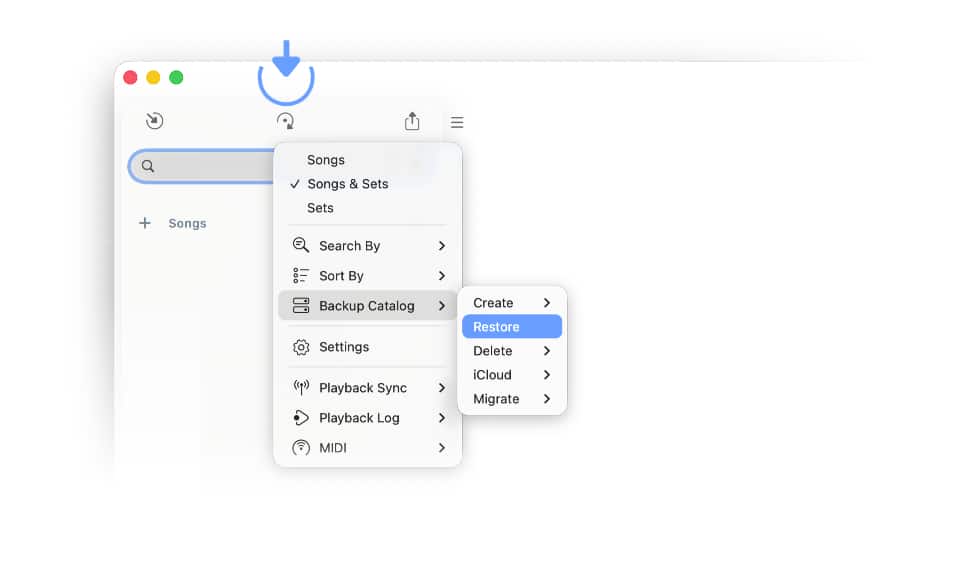
Task: Open the share icon in toolbar
Action: [x=412, y=121]
